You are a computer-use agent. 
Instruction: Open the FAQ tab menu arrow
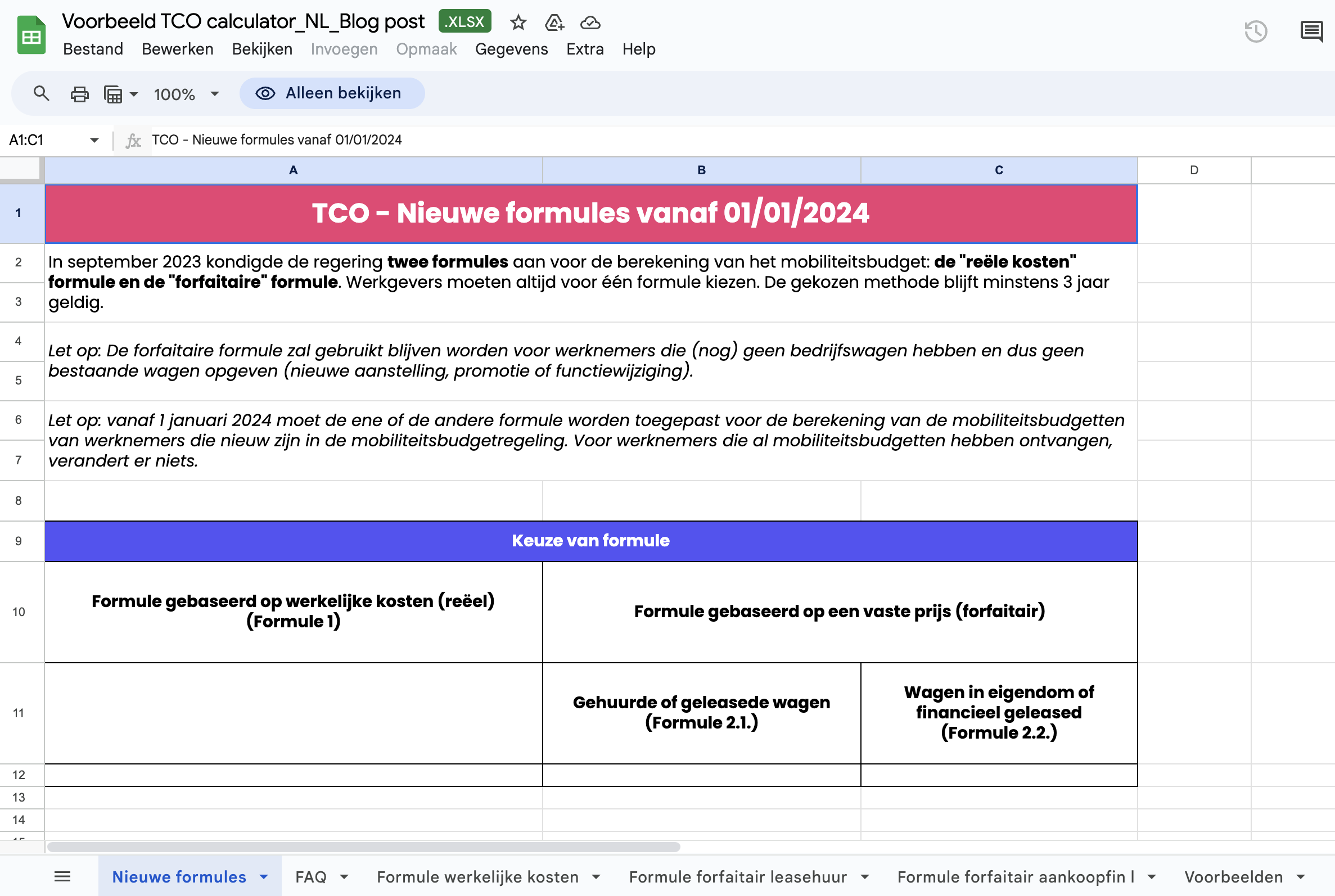(344, 876)
